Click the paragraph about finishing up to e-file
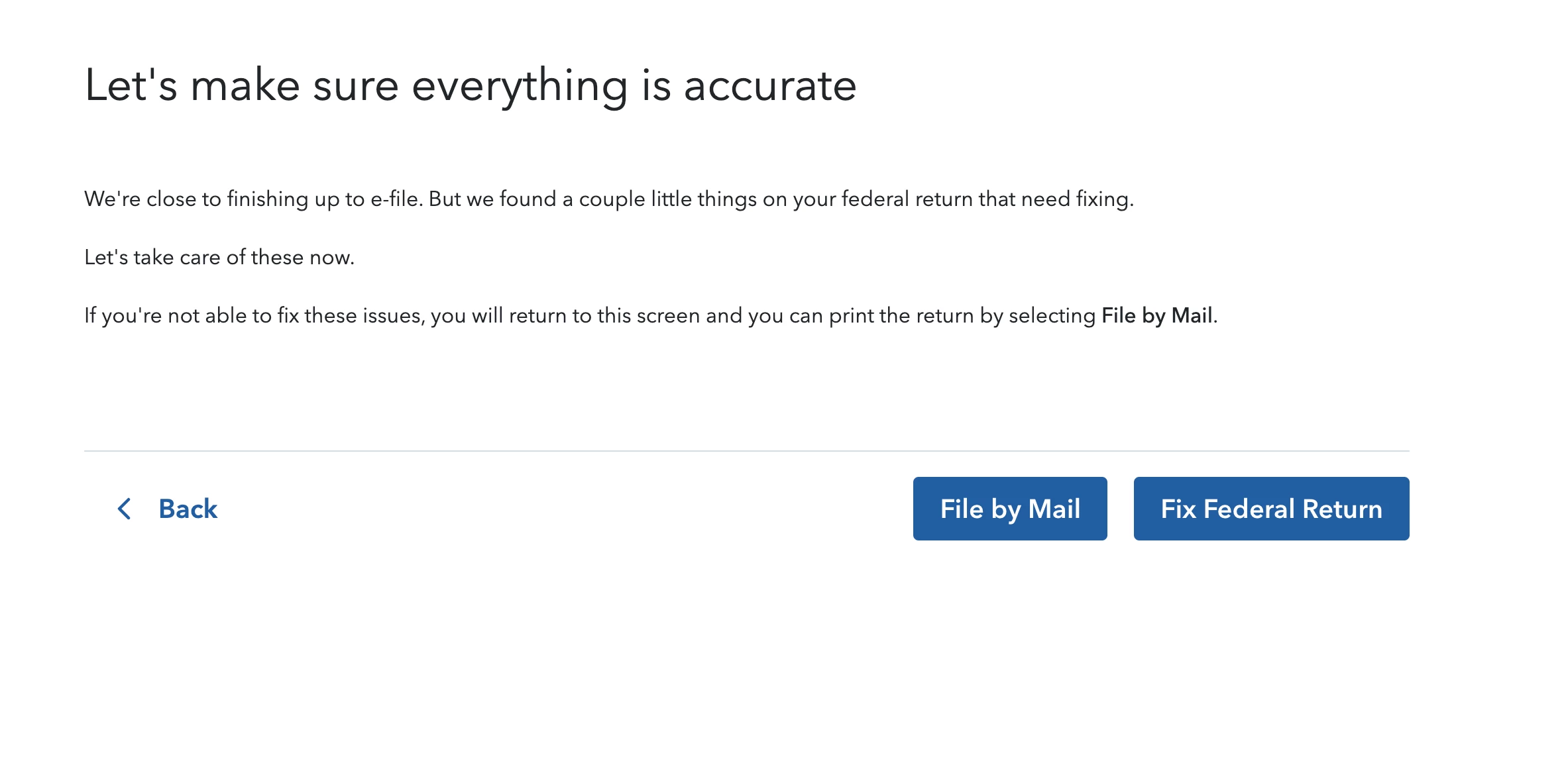1568x763 pixels. pyautogui.click(x=609, y=199)
